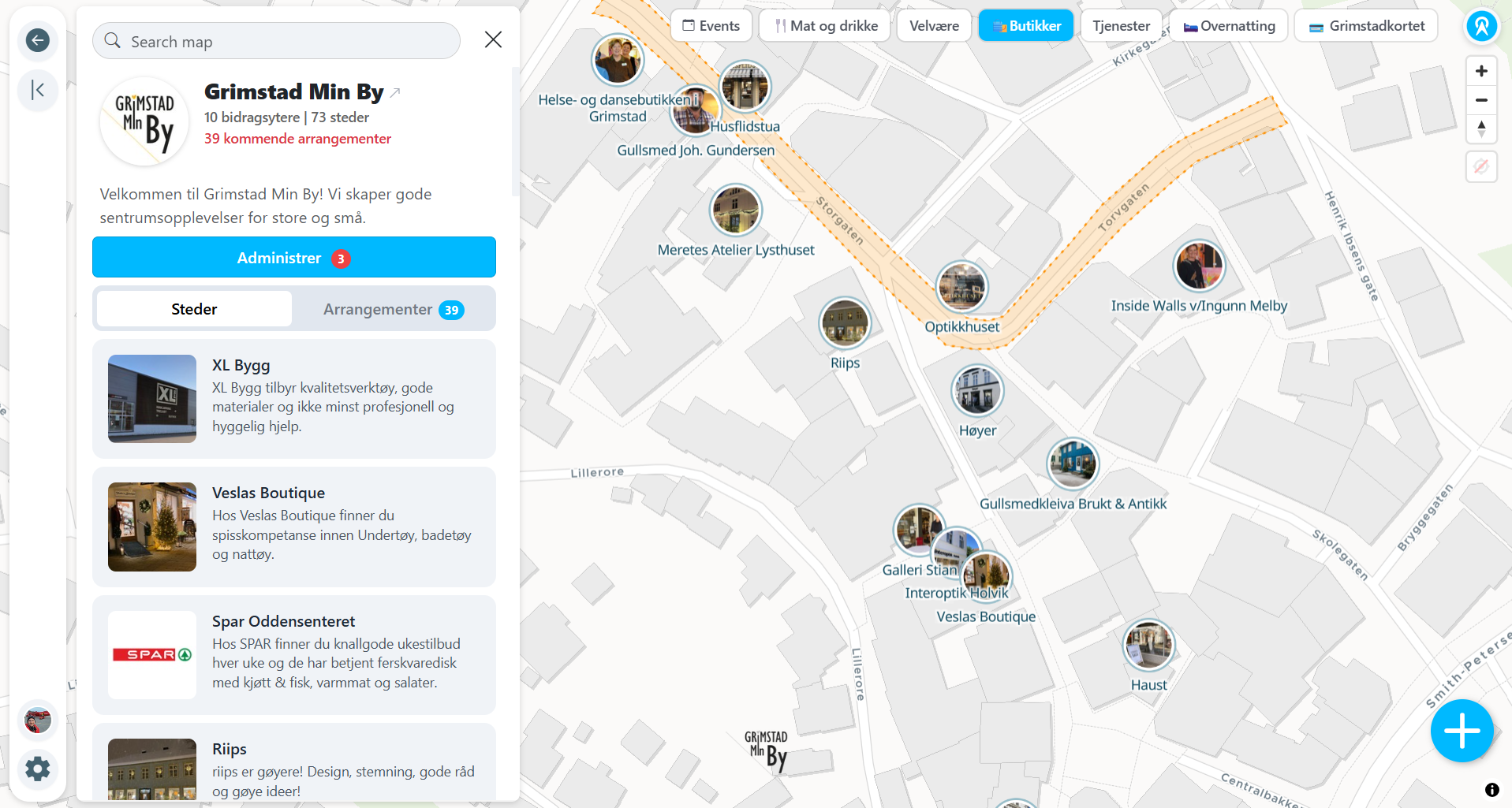
Task: Open 39 kommende arrangementer link
Action: tap(297, 139)
